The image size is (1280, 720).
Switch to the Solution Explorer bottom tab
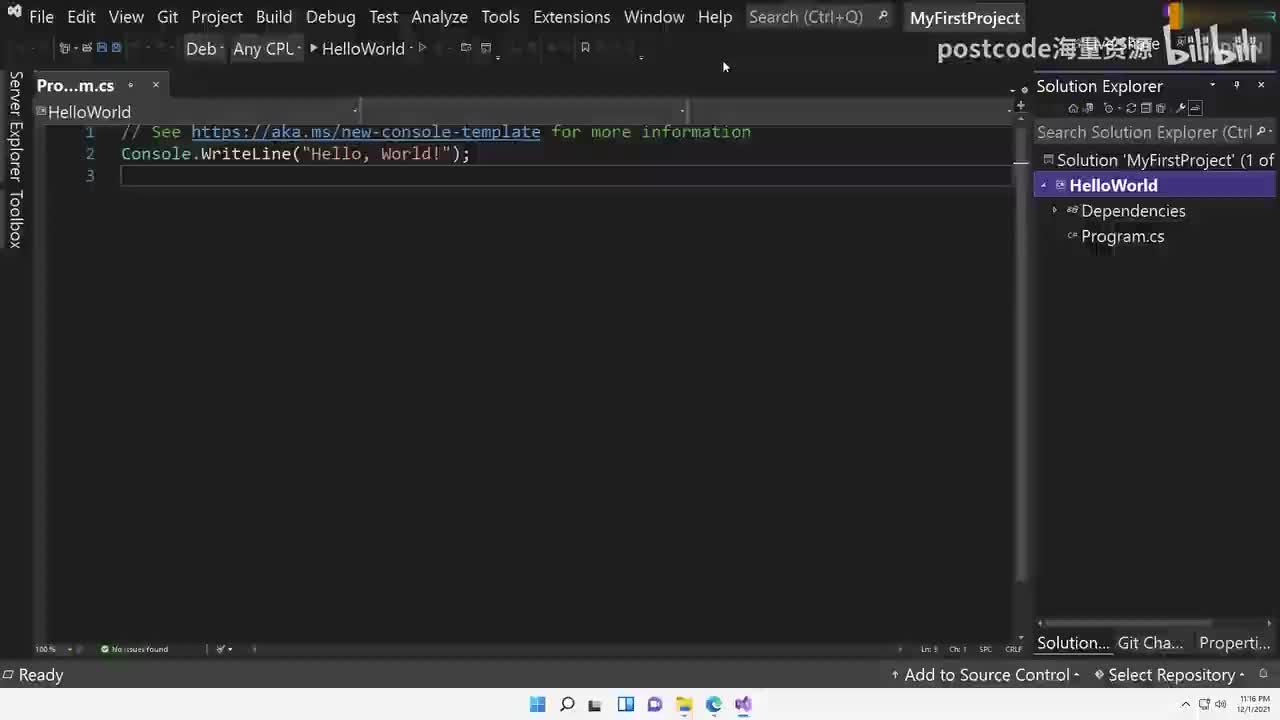tap(1073, 643)
